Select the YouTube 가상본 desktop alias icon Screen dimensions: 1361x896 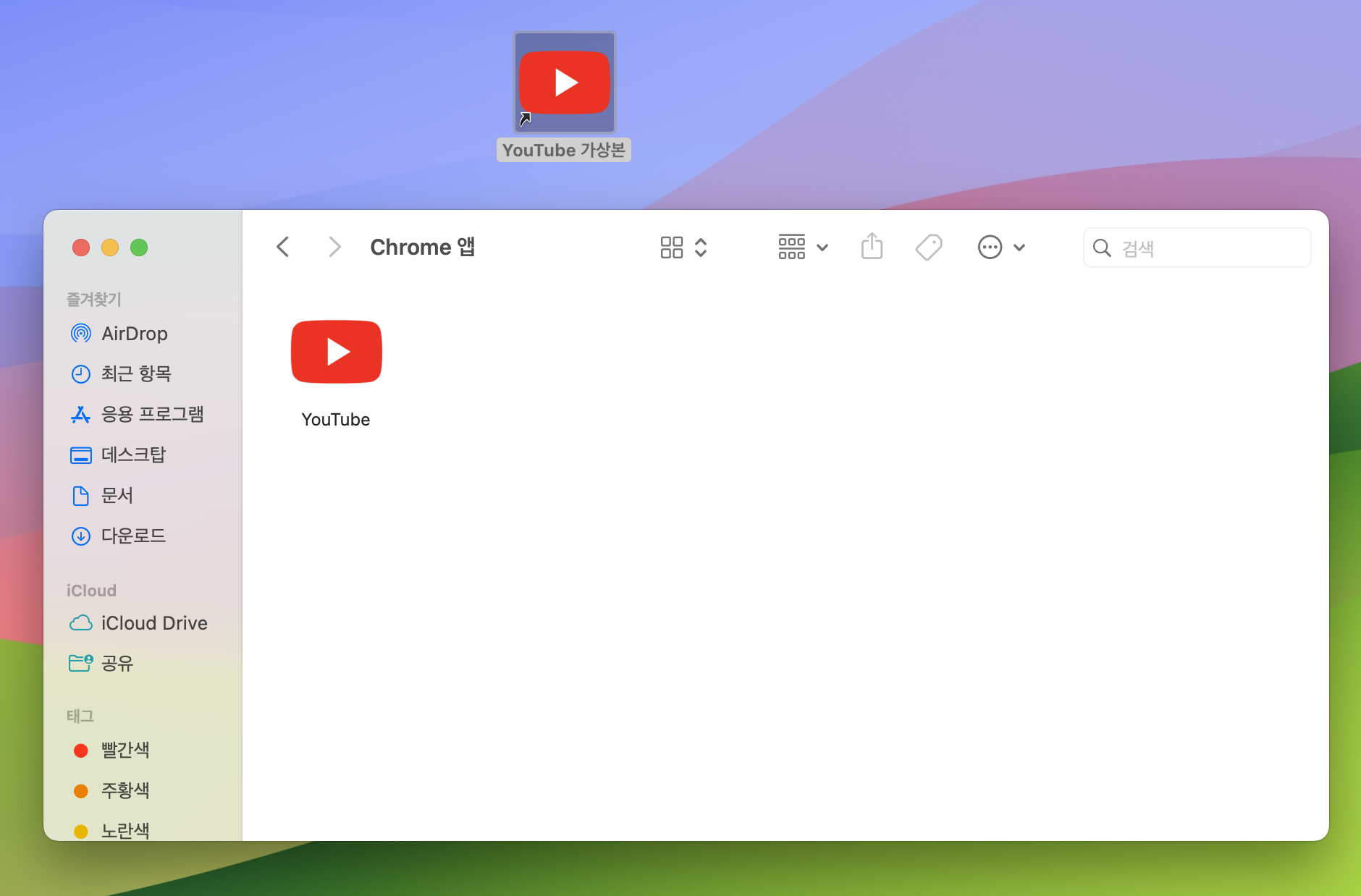(565, 83)
